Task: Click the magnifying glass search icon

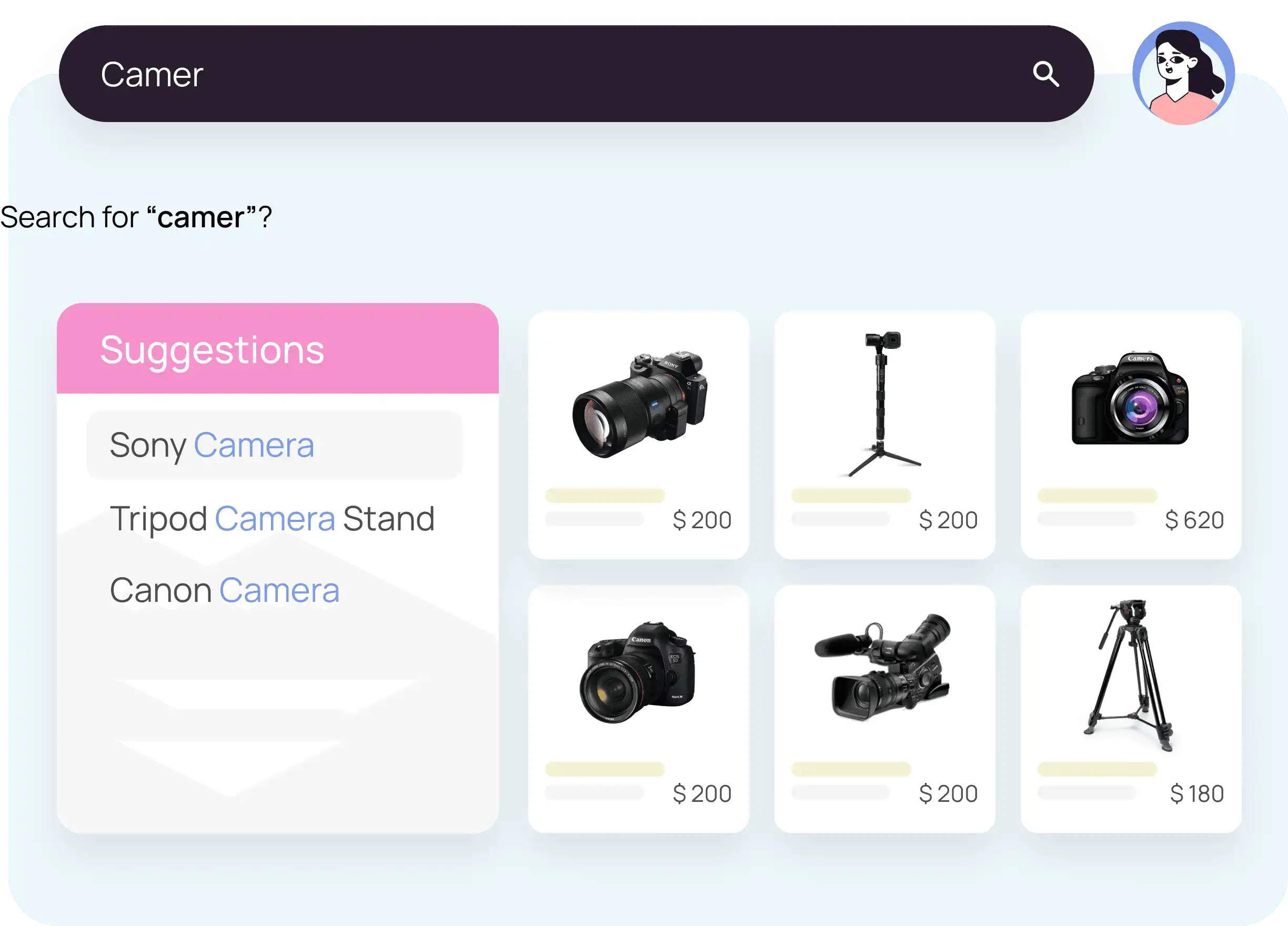Action: point(1045,74)
